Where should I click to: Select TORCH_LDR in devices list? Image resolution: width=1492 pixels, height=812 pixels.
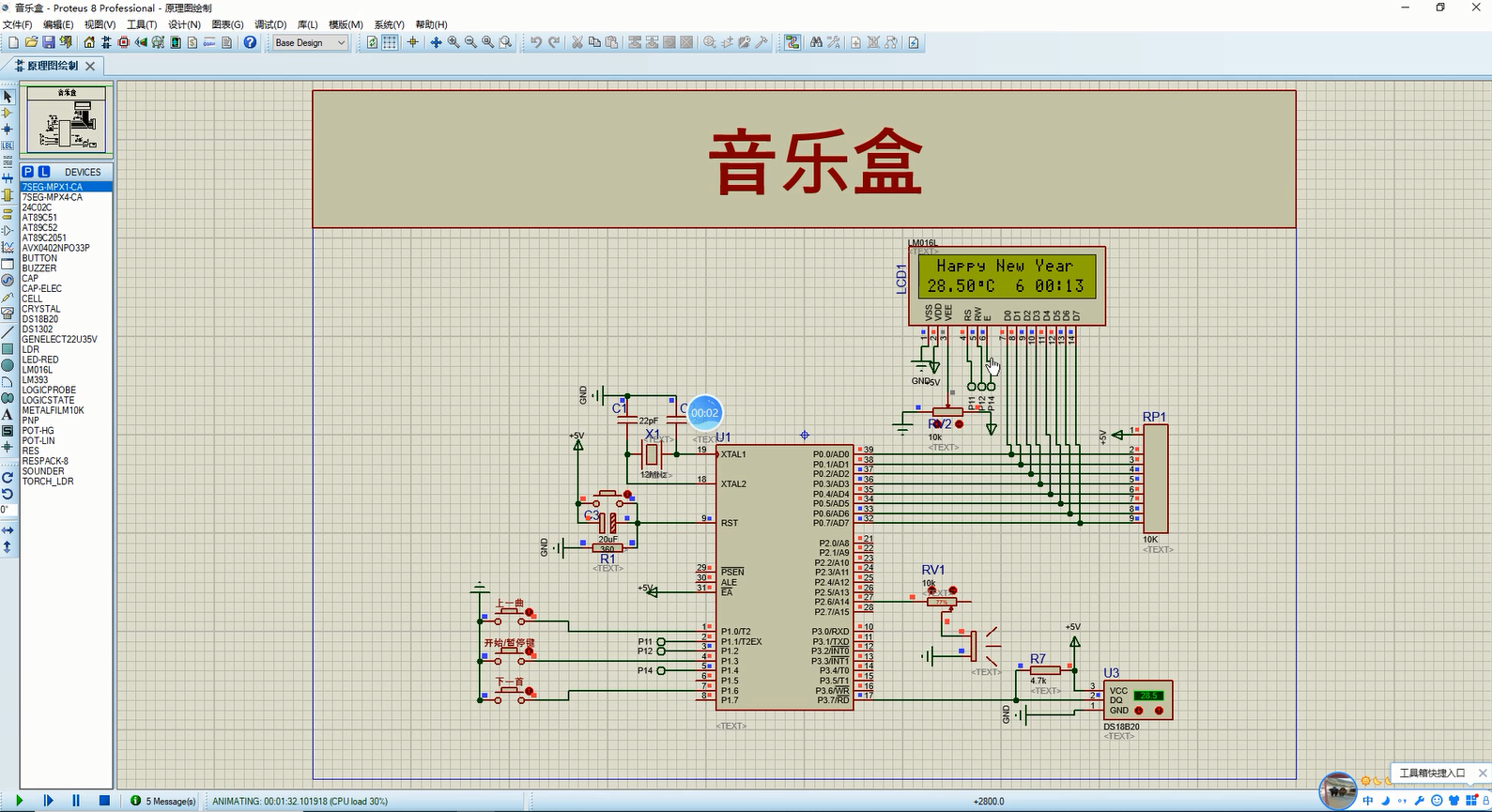coord(66,482)
